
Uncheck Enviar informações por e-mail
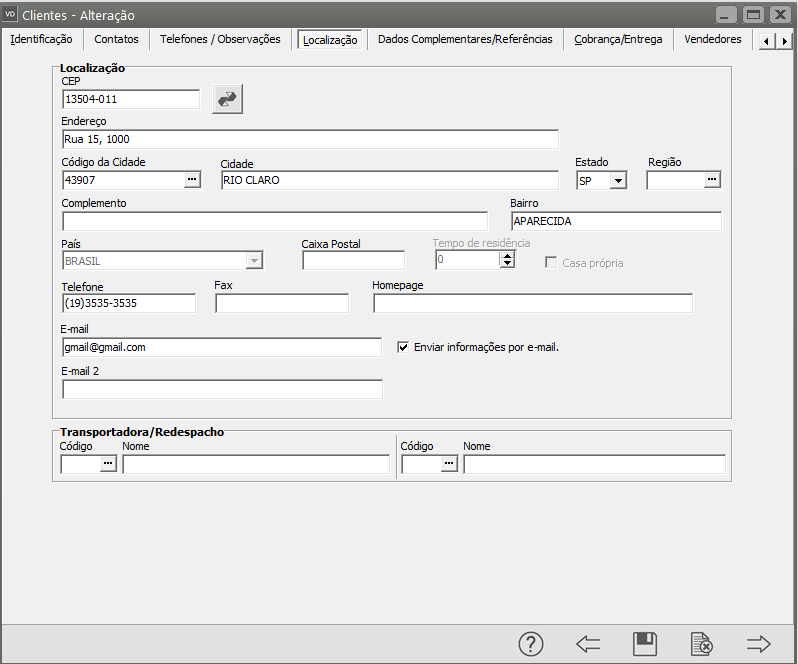tap(404, 347)
